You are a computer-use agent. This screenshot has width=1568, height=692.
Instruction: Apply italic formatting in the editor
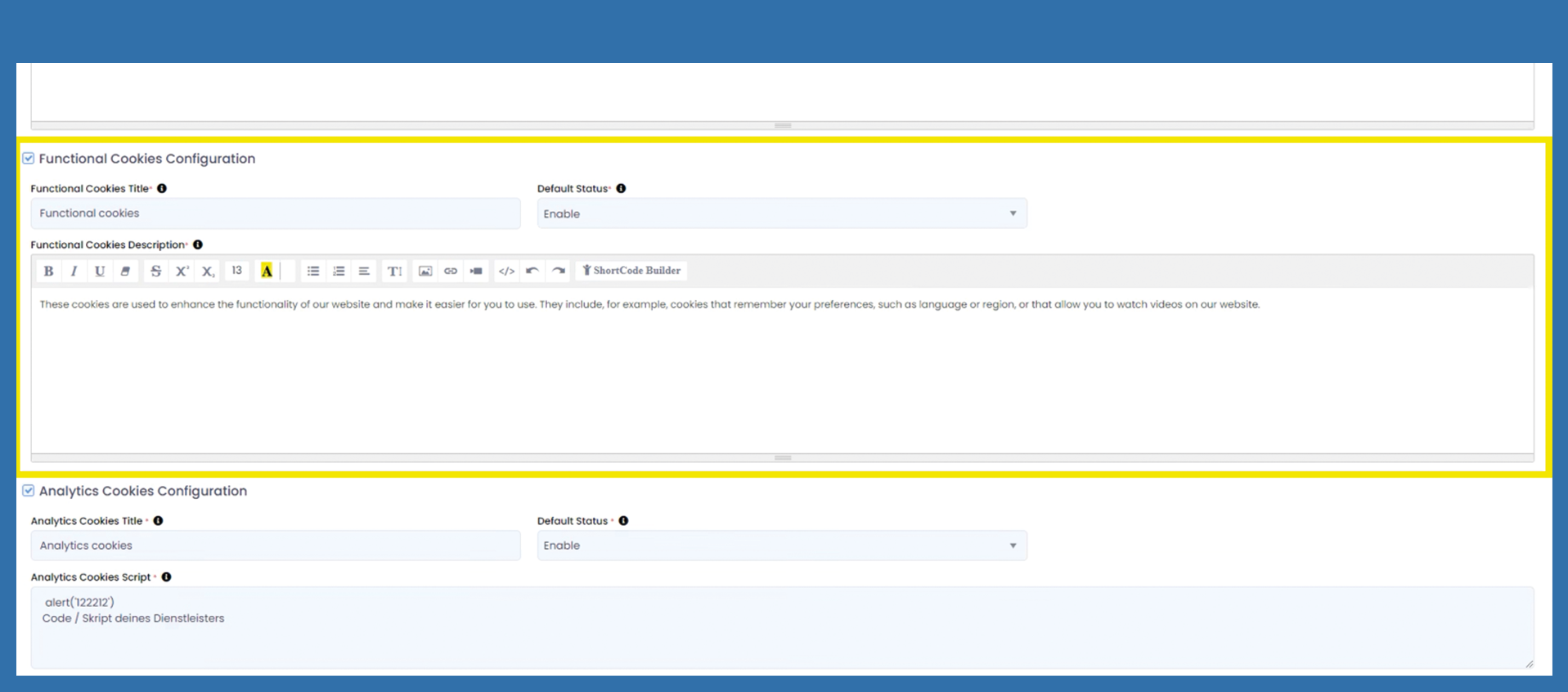74,271
